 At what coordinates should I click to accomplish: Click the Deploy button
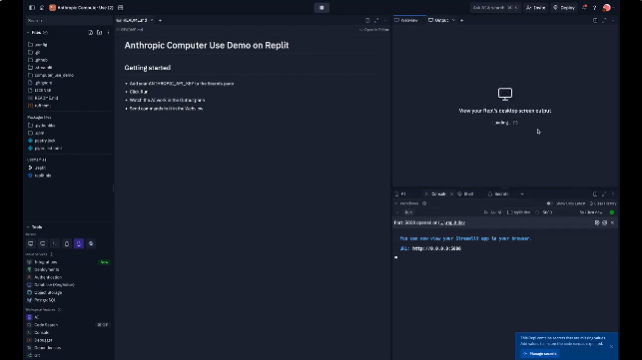[564, 8]
